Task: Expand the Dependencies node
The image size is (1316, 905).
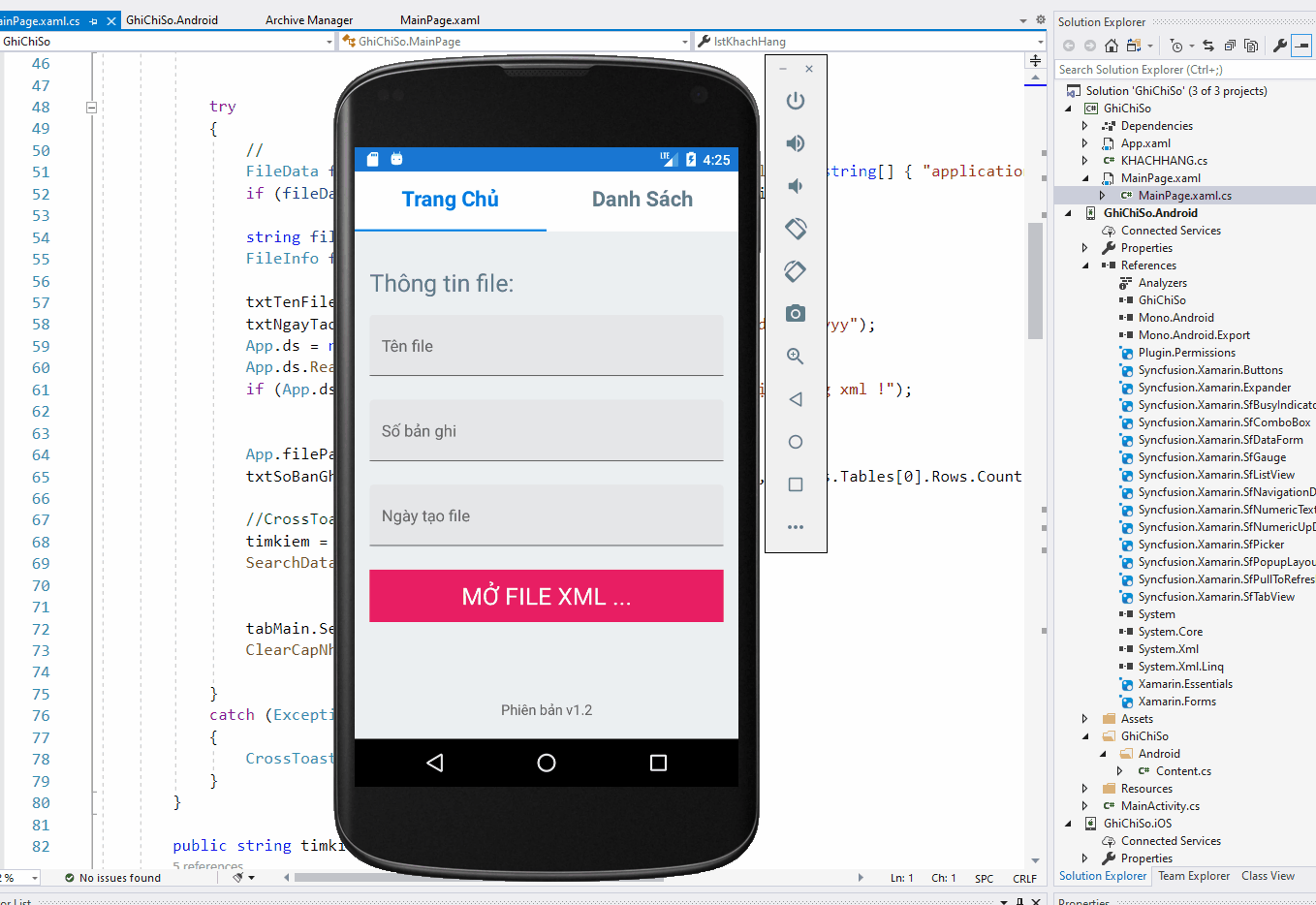Action: [x=1085, y=126]
